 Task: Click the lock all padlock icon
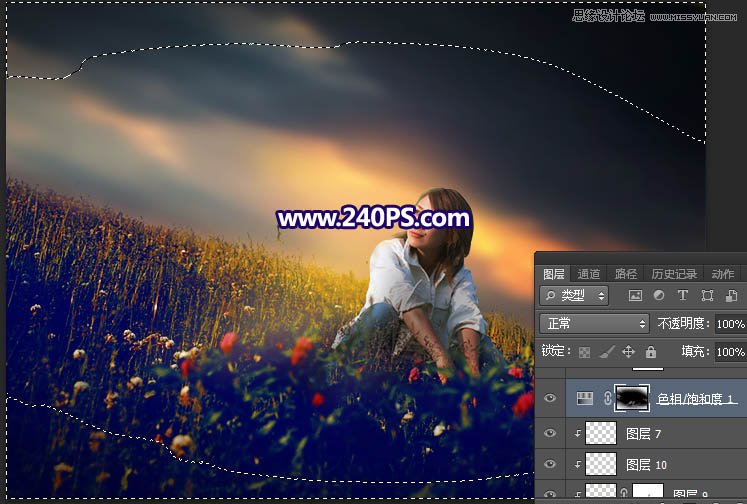[x=651, y=352]
